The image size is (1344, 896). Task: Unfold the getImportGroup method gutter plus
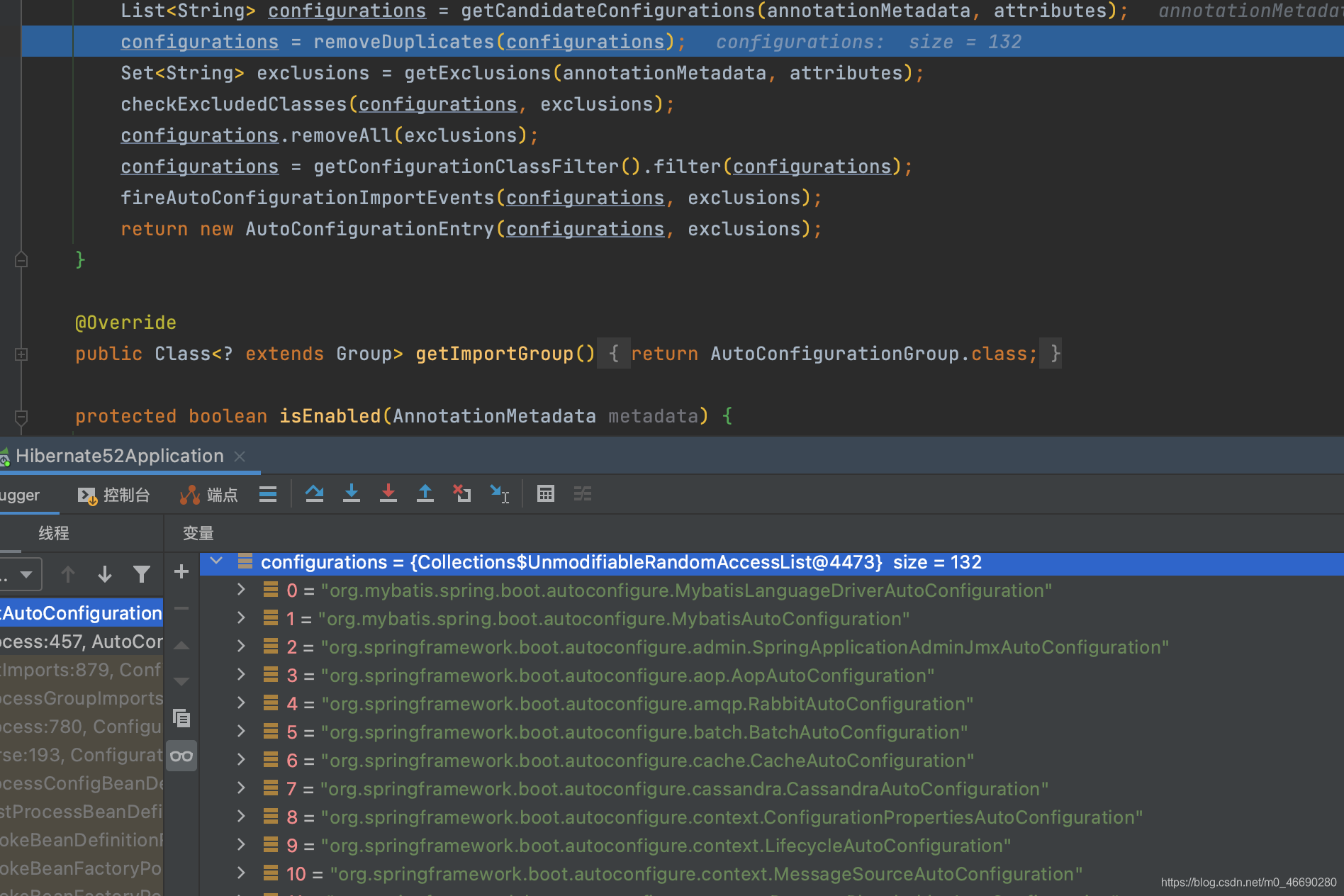coord(21,354)
